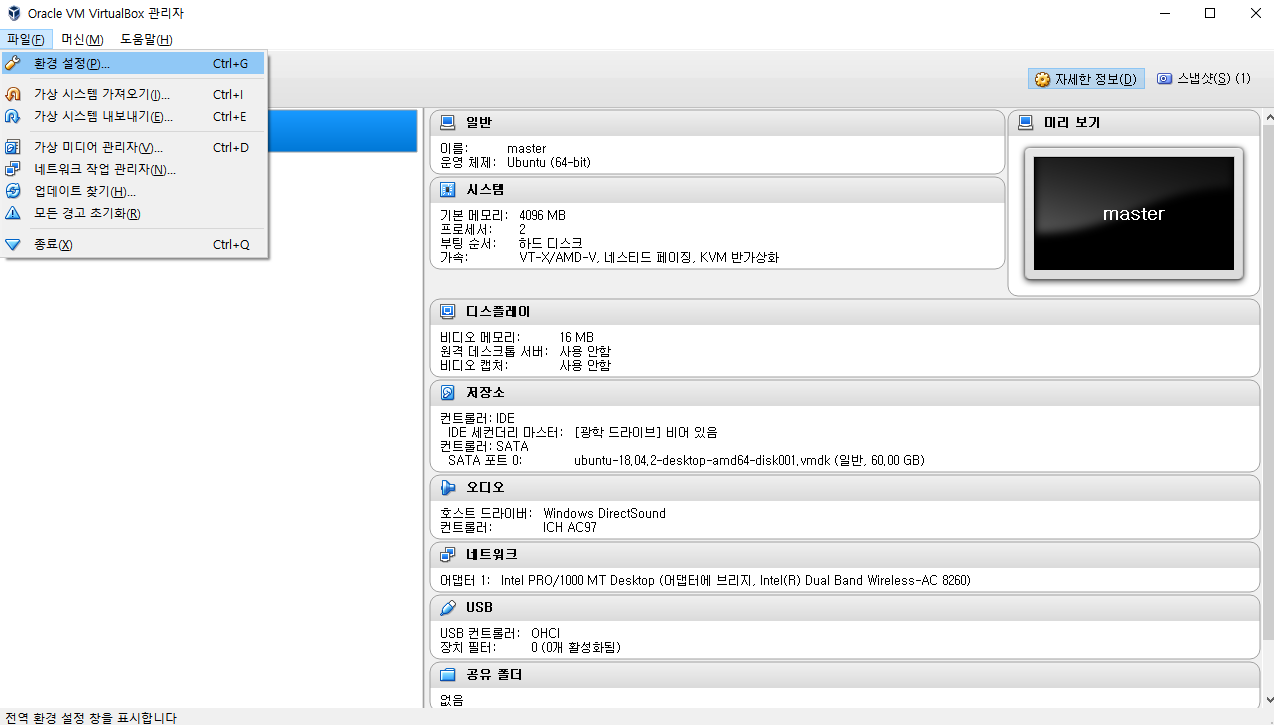Click exit arrow icon beside 종료

(13, 245)
